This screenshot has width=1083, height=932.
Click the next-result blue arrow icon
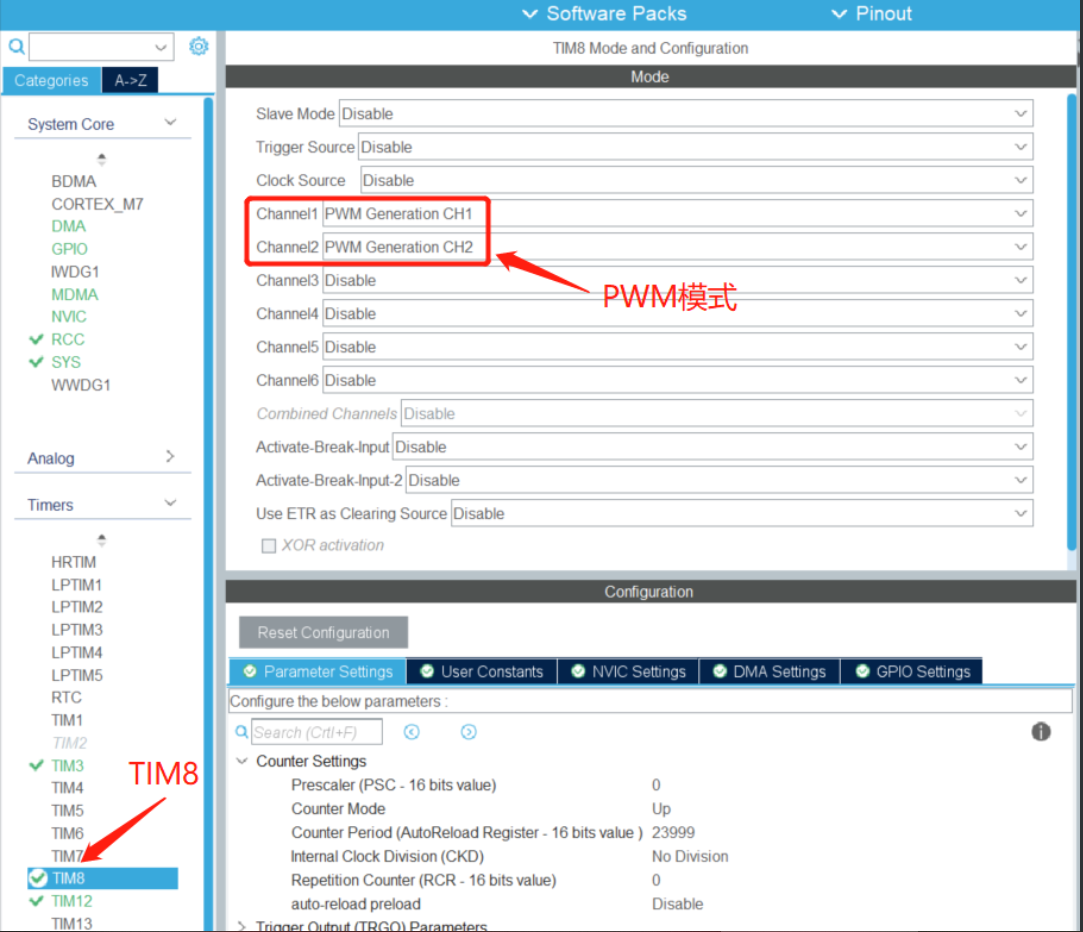pos(468,731)
